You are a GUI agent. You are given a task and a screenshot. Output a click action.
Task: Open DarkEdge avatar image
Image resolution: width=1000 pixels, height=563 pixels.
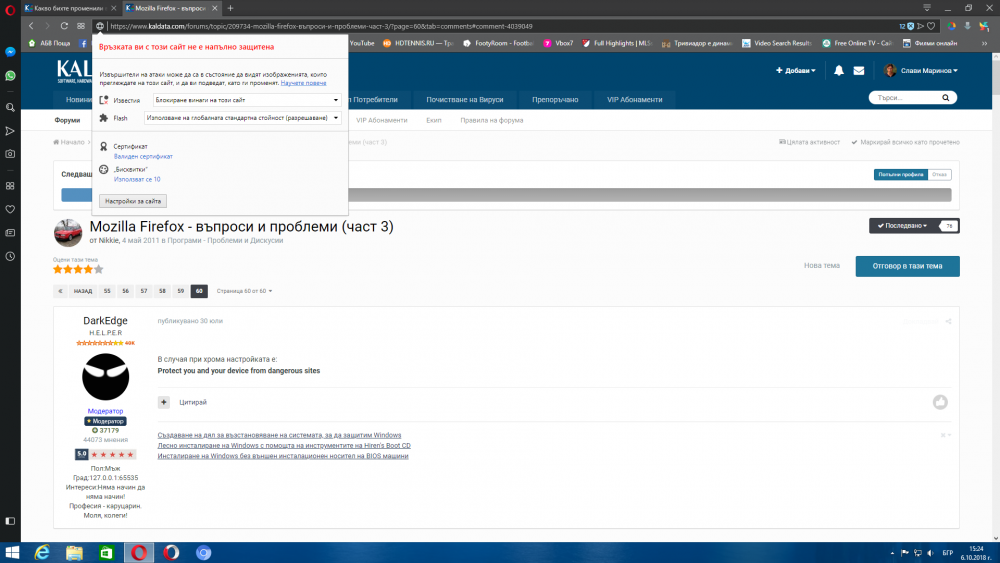click(x=106, y=377)
